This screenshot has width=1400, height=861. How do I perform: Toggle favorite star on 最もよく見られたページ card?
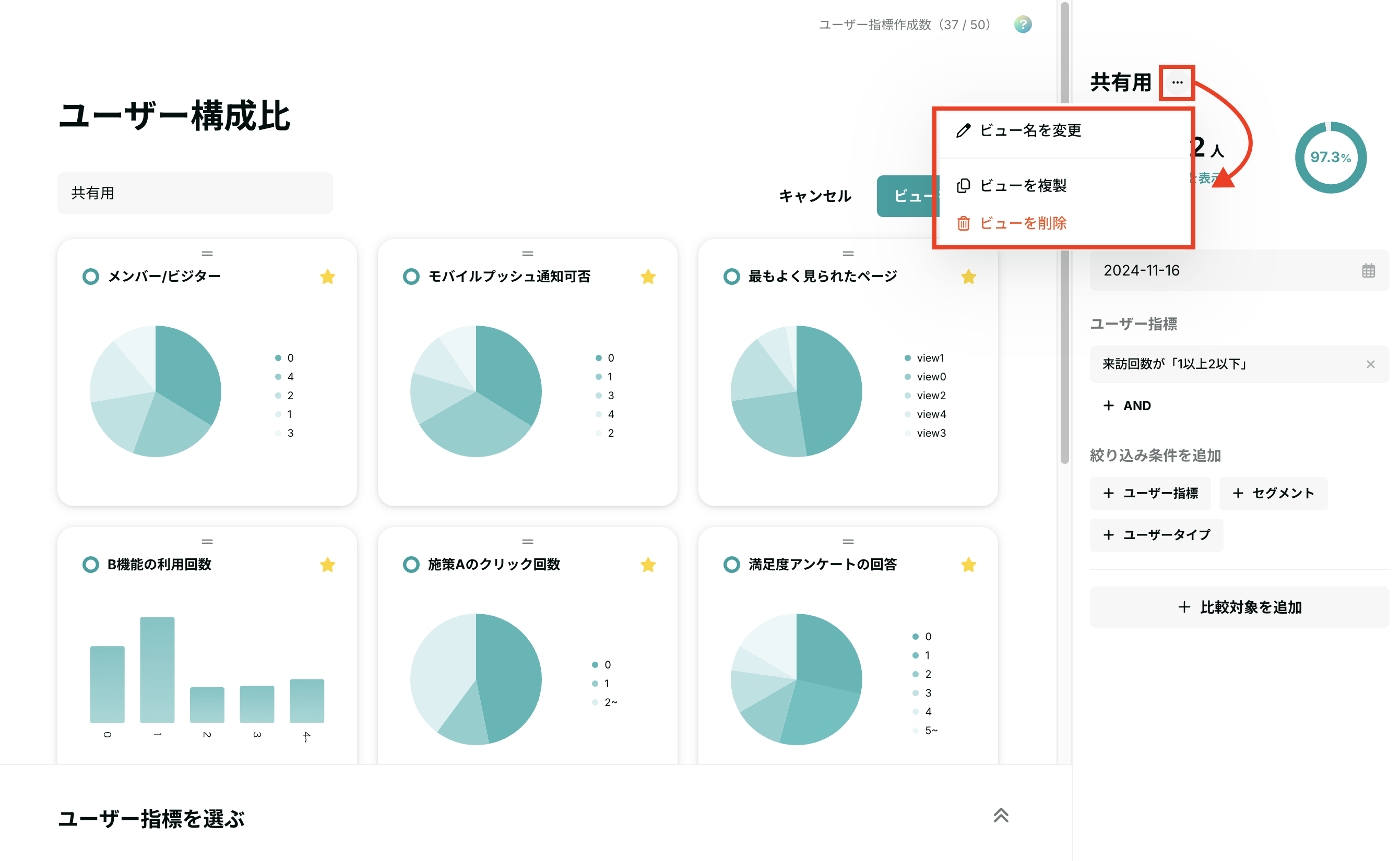(968, 277)
